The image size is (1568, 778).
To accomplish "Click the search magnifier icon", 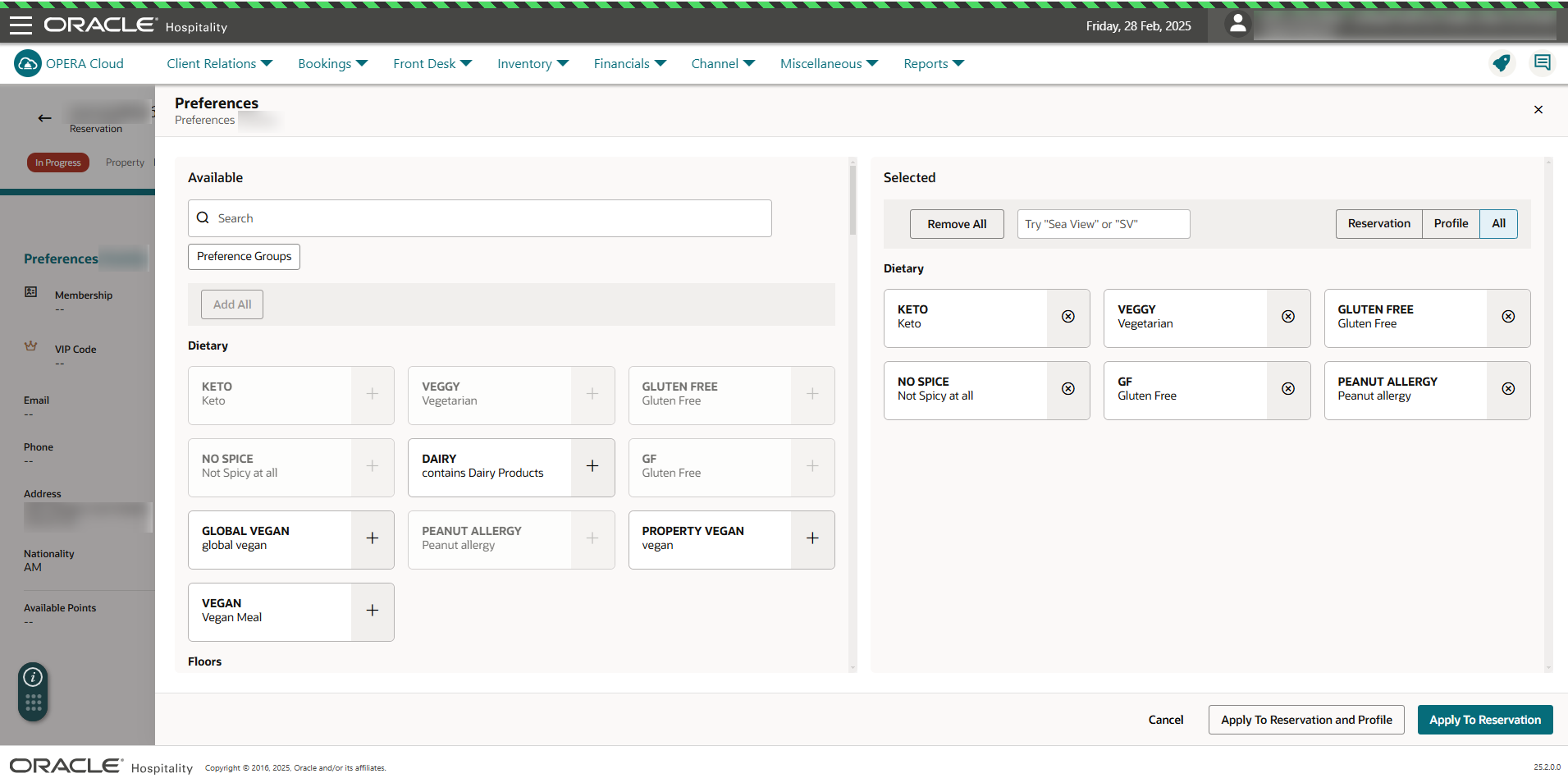I will tap(203, 218).
